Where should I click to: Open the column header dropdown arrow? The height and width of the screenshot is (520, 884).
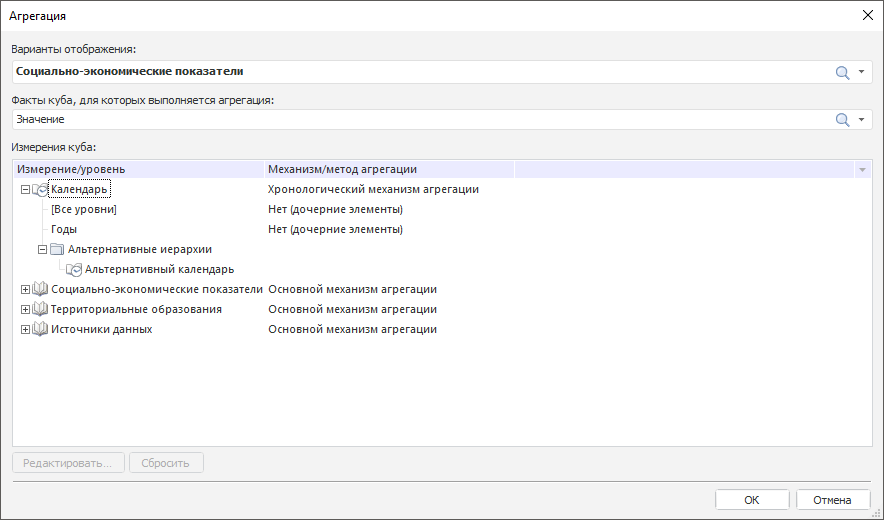click(x=862, y=170)
